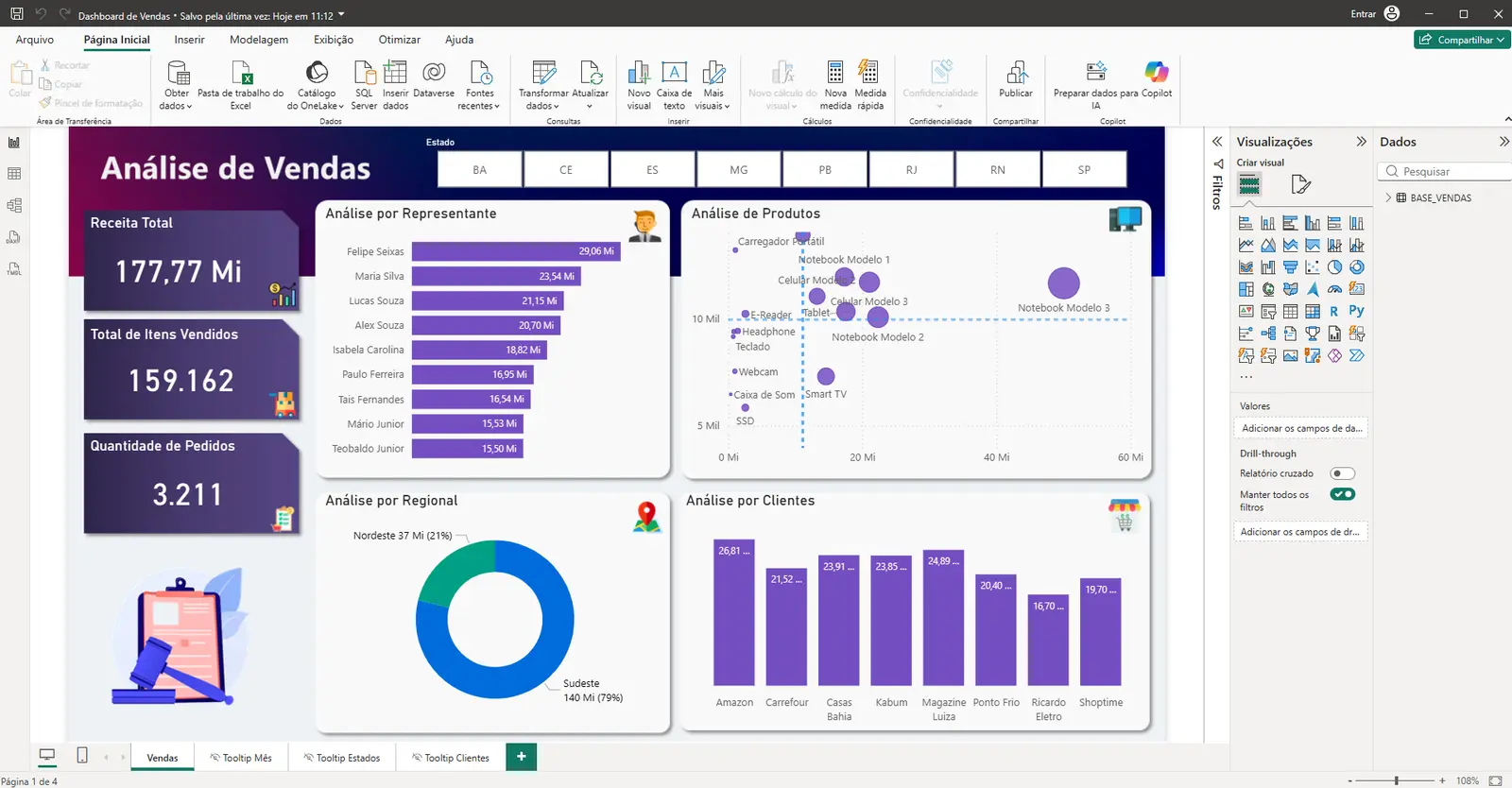1512x788 pixels.
Task: Click the zoom slider handle
Action: pos(1396,780)
